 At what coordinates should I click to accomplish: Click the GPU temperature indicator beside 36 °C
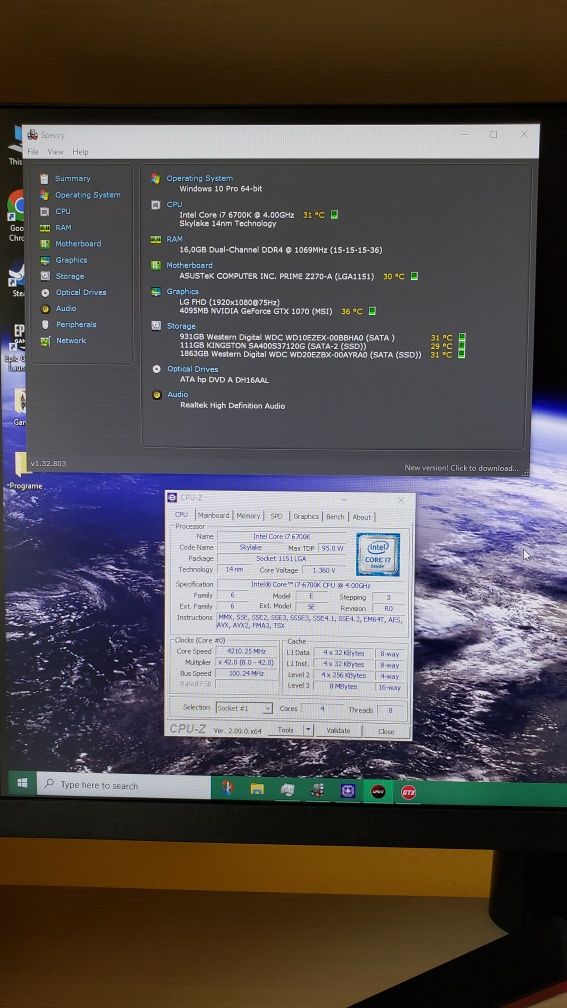point(372,311)
